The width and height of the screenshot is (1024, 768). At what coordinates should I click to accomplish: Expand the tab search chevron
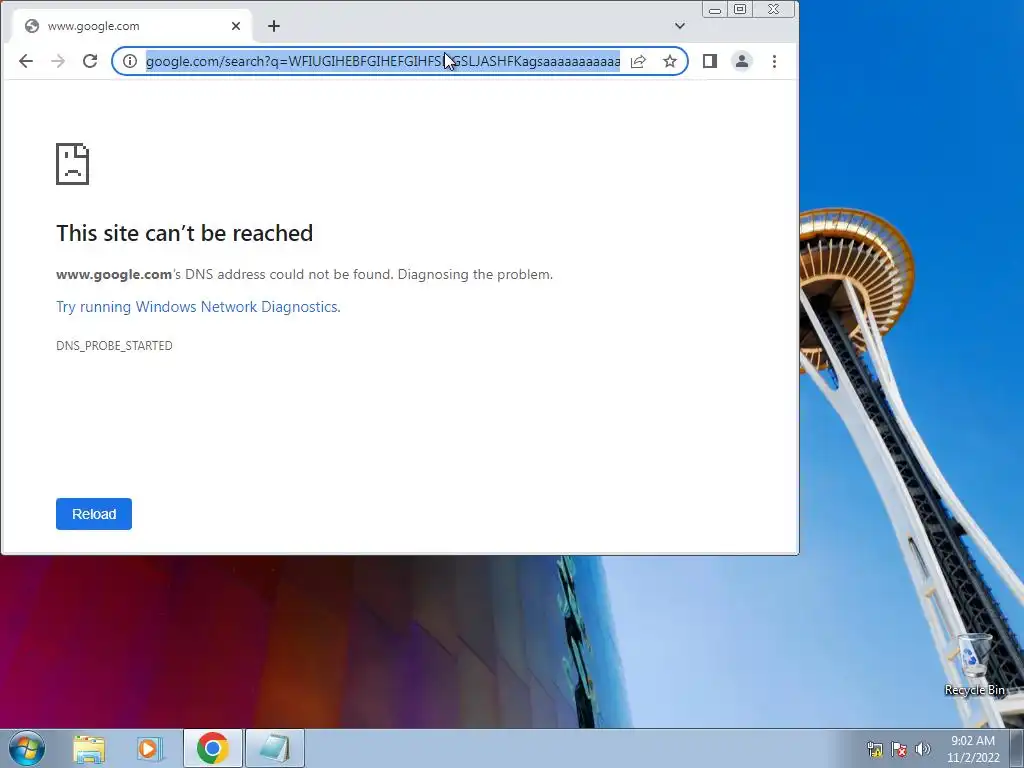tap(680, 26)
